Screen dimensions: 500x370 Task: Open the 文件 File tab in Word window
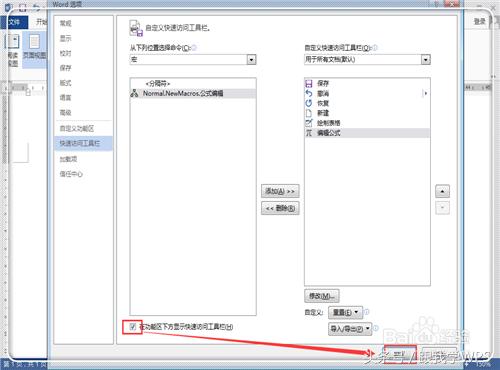click(x=13, y=22)
